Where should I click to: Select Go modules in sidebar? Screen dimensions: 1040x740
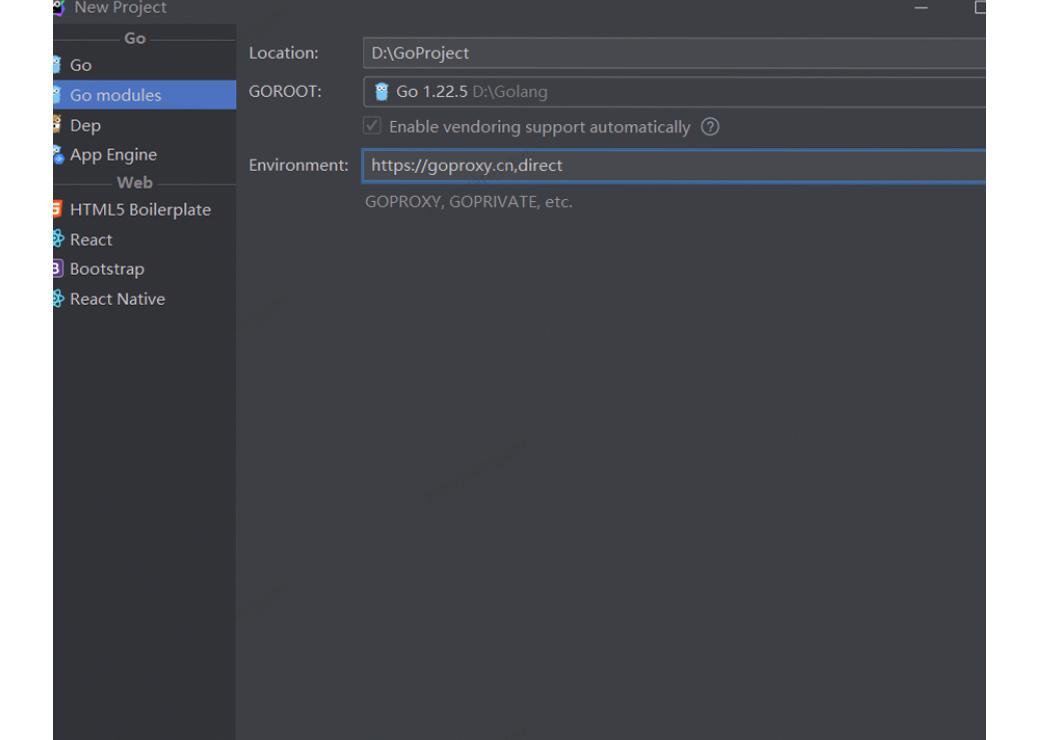point(145,95)
